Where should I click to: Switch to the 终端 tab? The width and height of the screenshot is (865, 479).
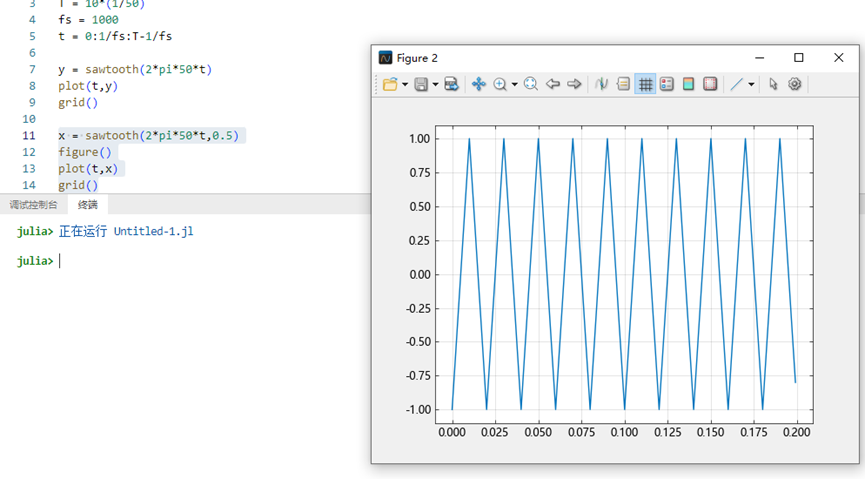(88, 205)
